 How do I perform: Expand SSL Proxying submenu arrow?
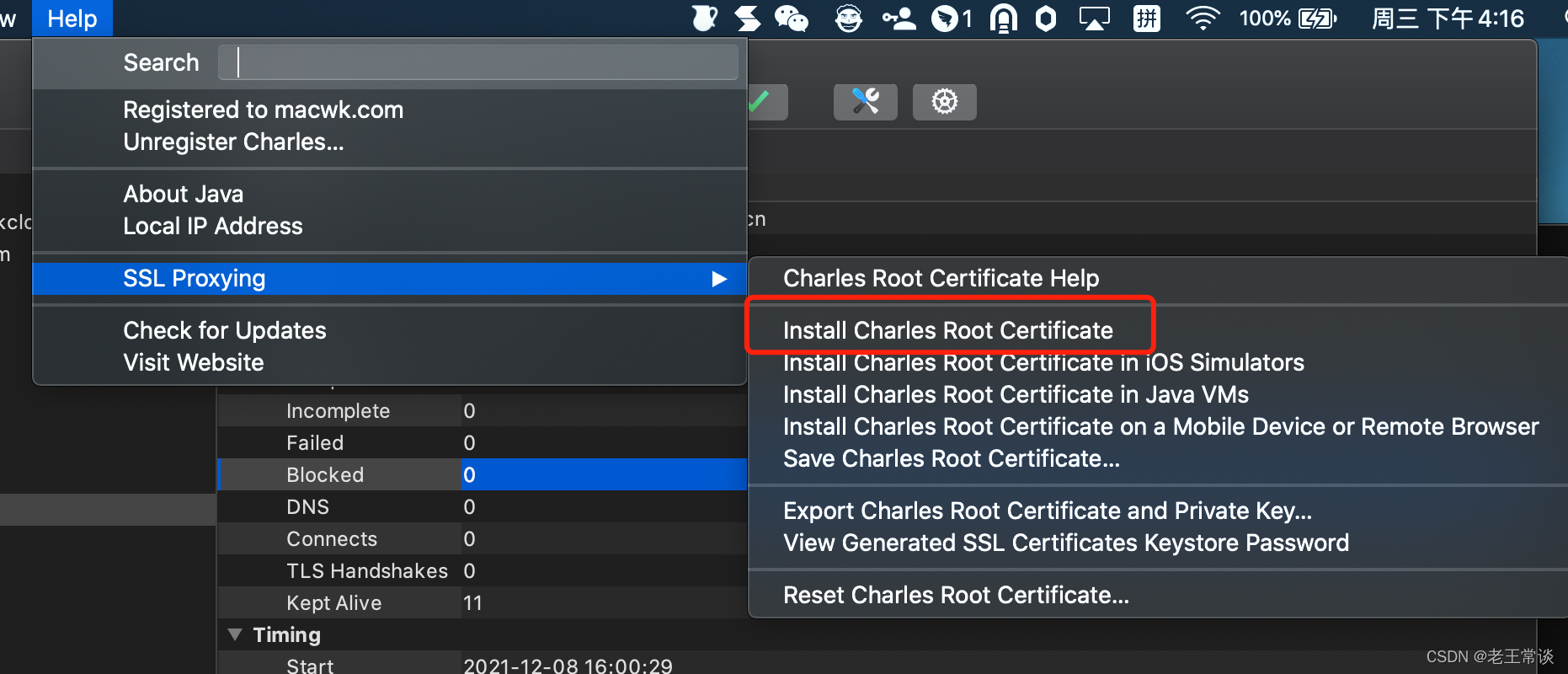718,279
